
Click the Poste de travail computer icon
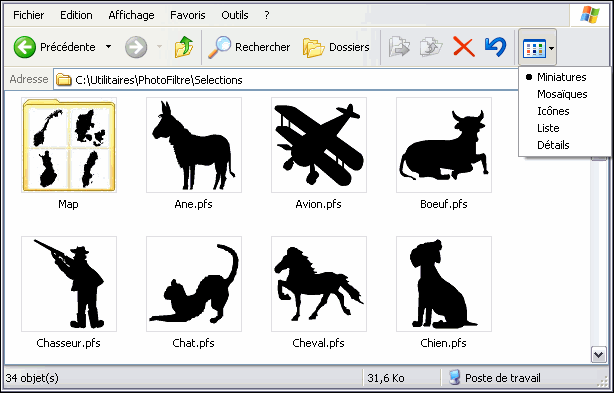tap(454, 378)
